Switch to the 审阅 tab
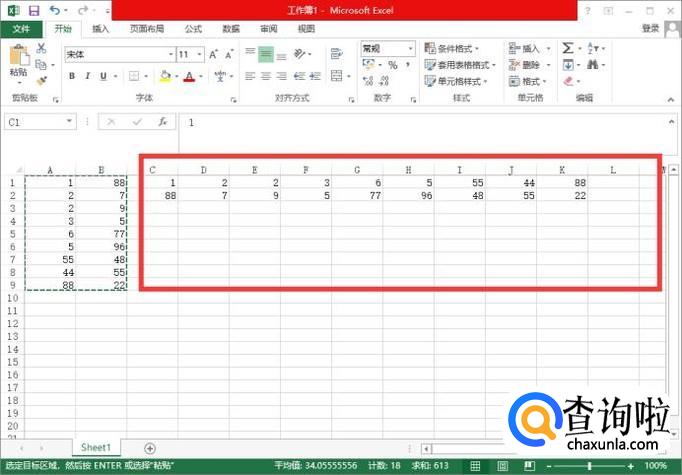This screenshot has width=682, height=475. click(x=269, y=29)
